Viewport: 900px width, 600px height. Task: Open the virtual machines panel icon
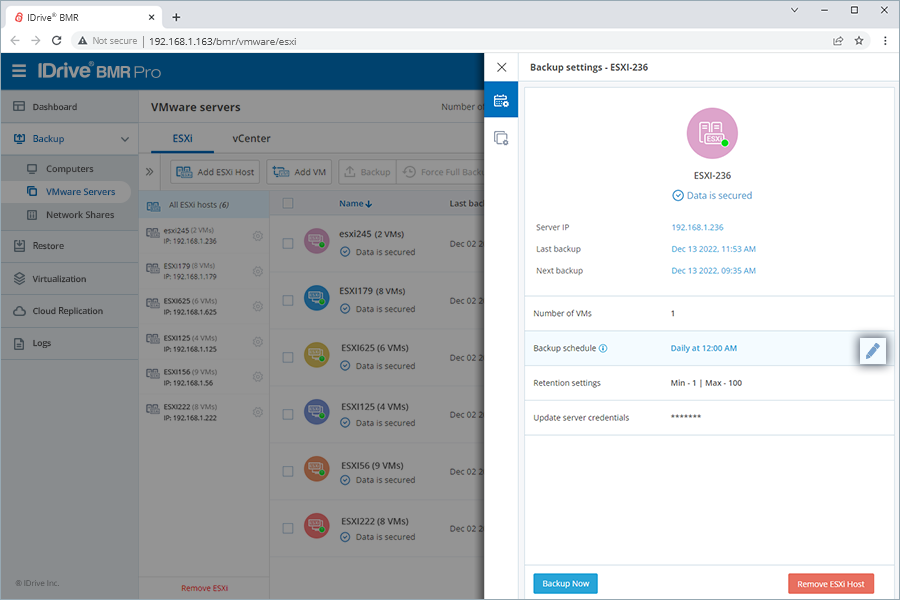click(x=501, y=138)
